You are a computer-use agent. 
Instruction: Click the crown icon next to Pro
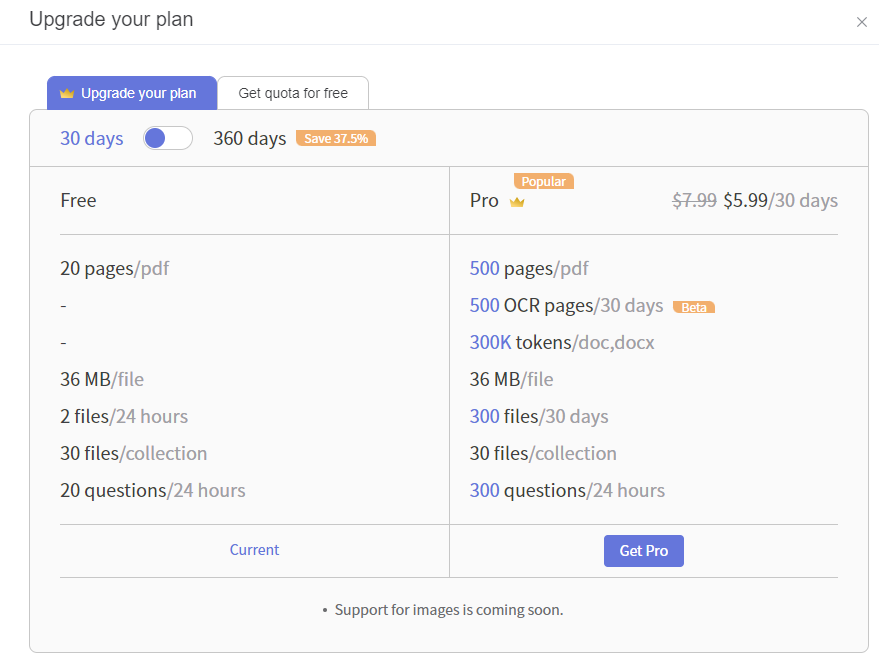click(x=517, y=202)
